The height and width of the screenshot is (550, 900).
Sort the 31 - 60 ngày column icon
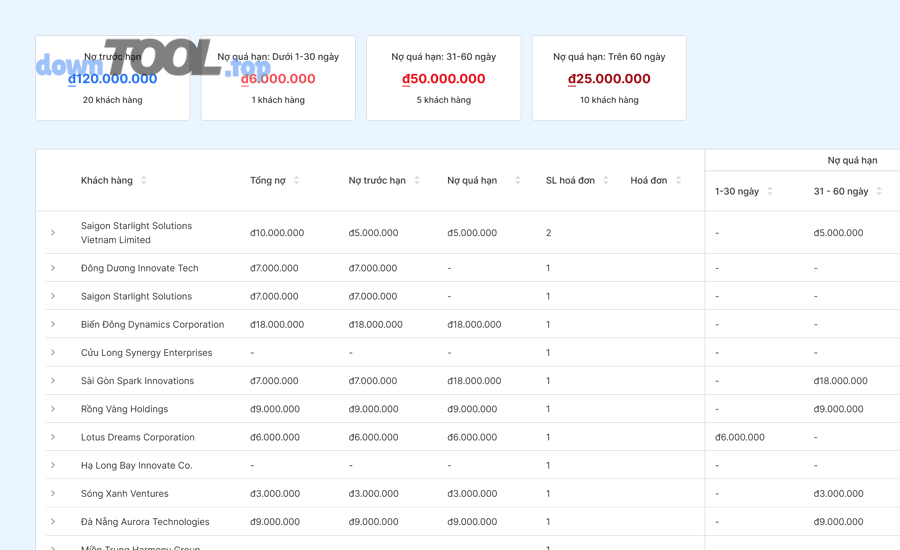click(x=879, y=191)
